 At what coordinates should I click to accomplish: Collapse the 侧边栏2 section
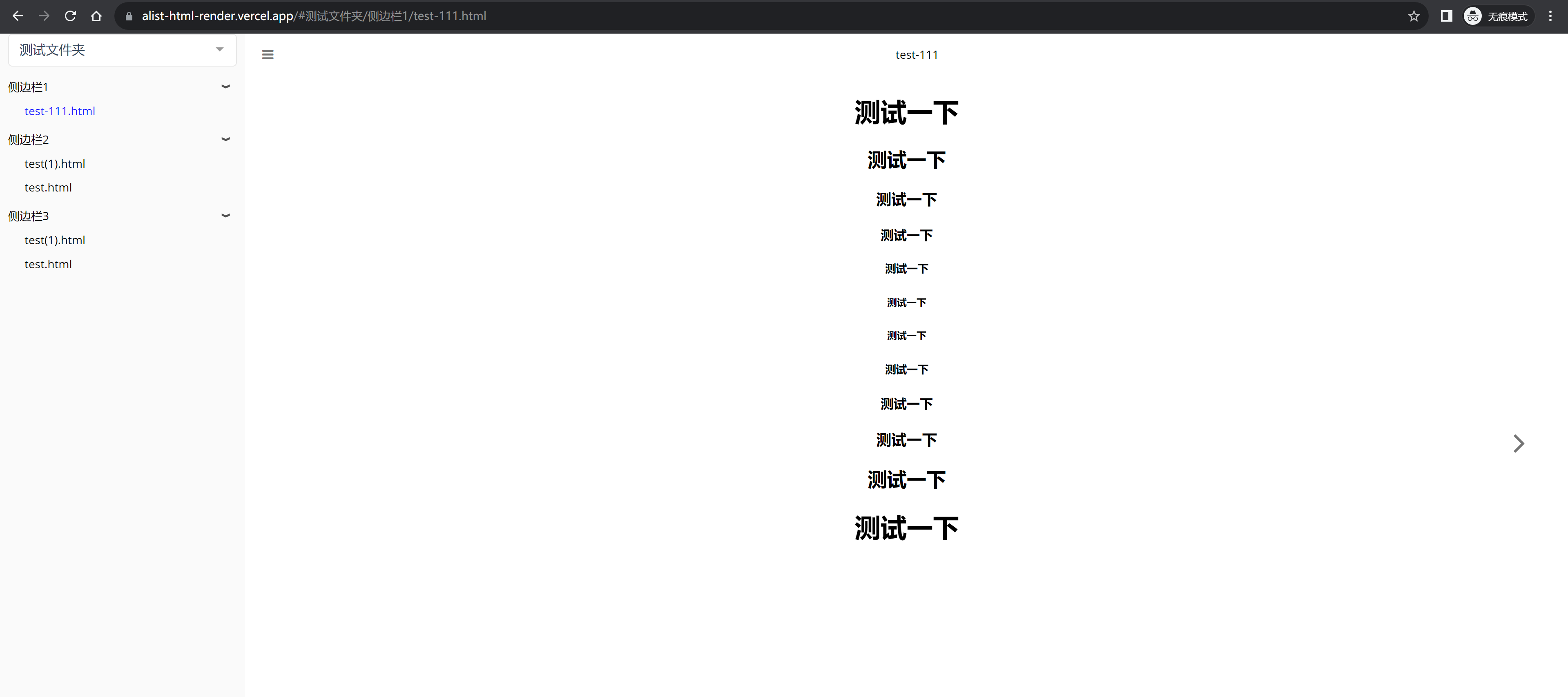click(x=225, y=139)
